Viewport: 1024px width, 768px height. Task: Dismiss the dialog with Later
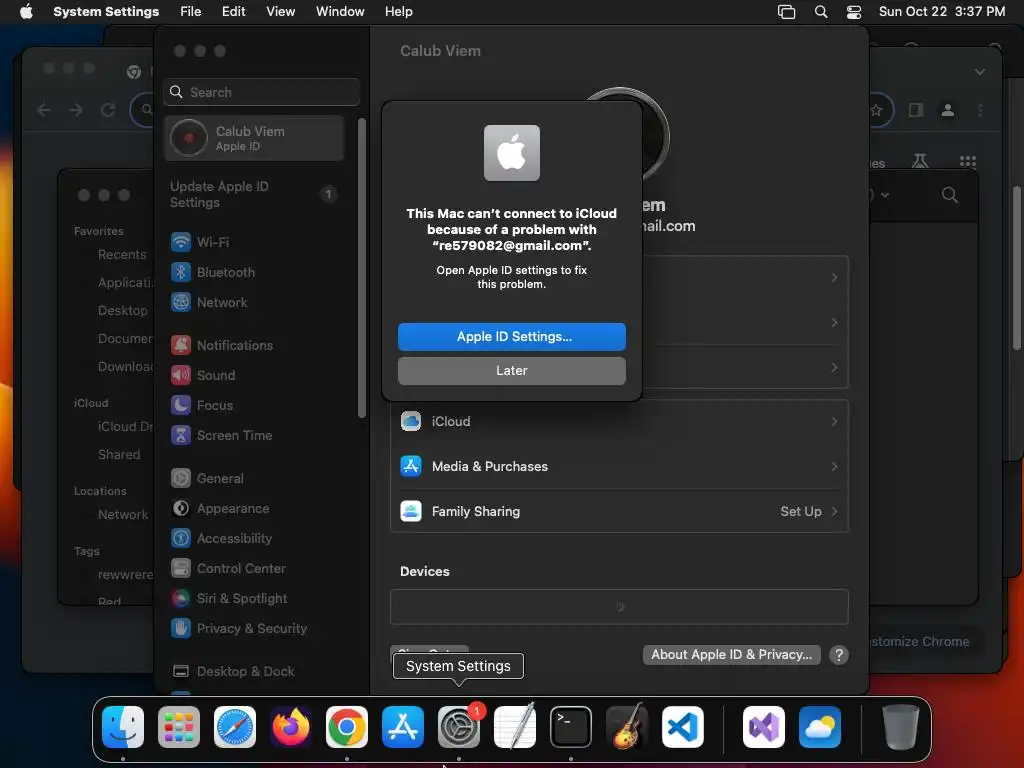pos(511,370)
